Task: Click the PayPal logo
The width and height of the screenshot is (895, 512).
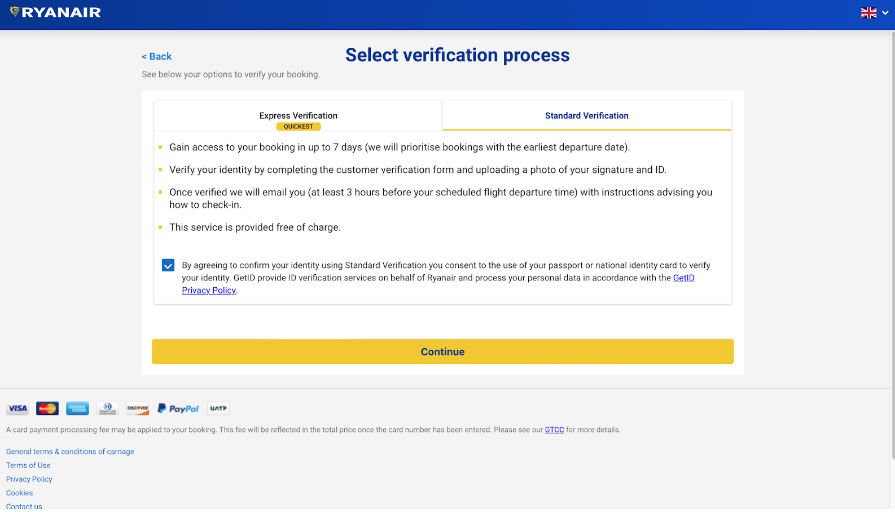Action: [x=178, y=408]
